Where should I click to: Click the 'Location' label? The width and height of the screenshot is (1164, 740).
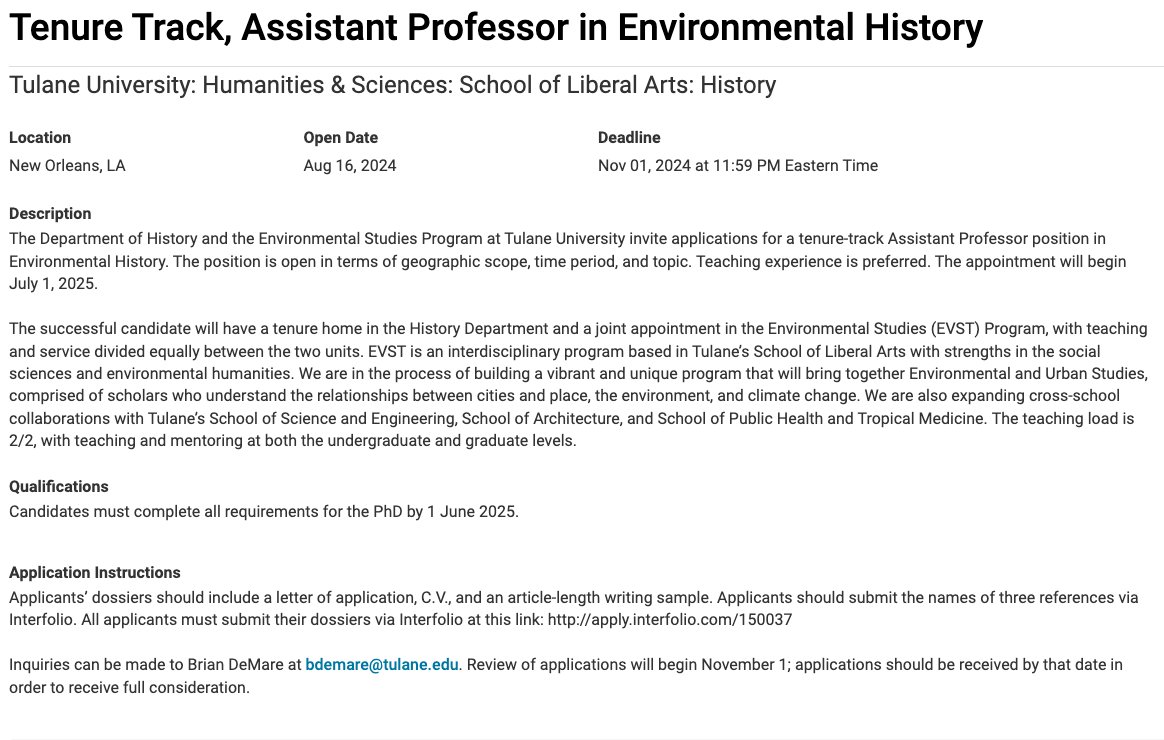coord(40,137)
